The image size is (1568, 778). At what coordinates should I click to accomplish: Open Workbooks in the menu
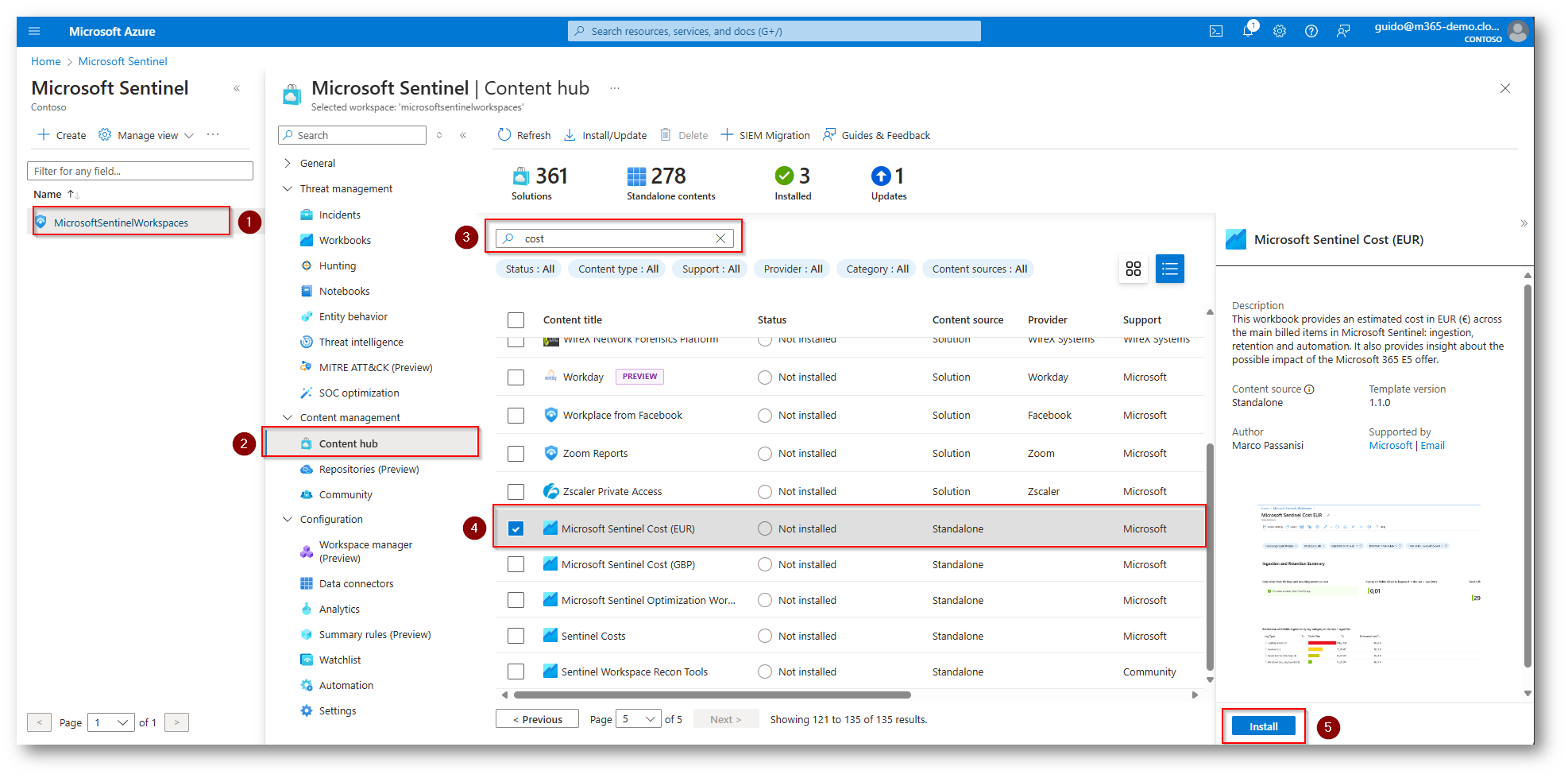[345, 240]
